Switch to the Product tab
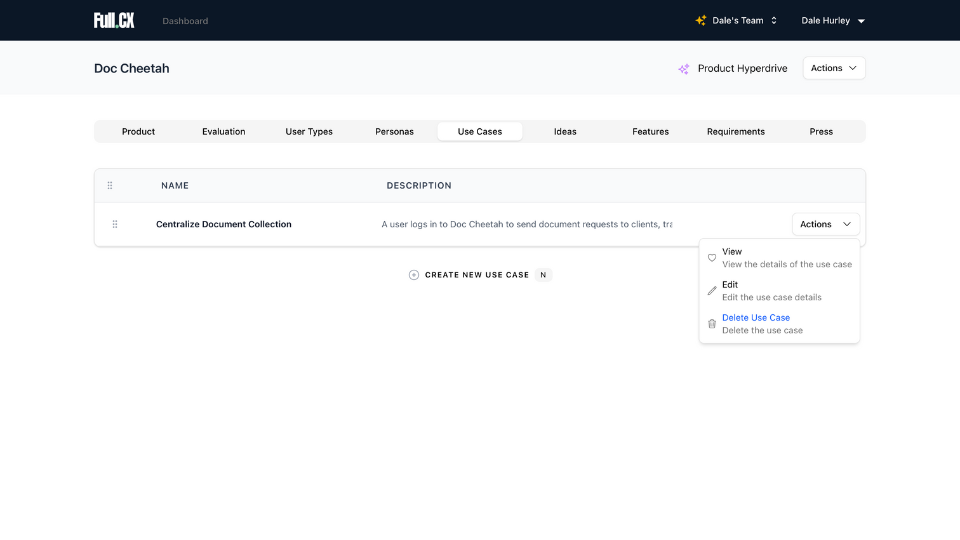960x540 pixels. tap(138, 132)
